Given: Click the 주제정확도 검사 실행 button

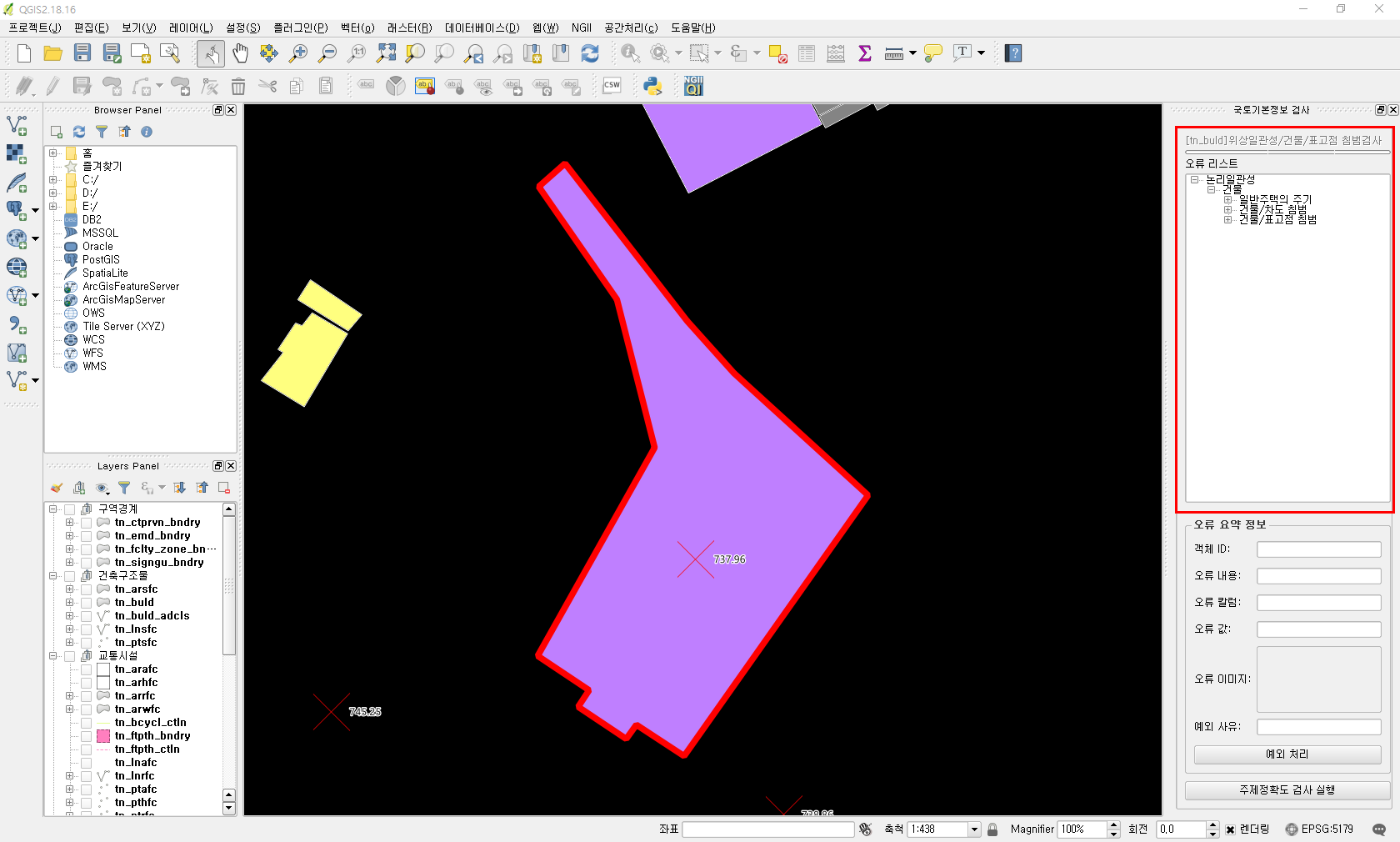Looking at the screenshot, I should click(x=1287, y=790).
